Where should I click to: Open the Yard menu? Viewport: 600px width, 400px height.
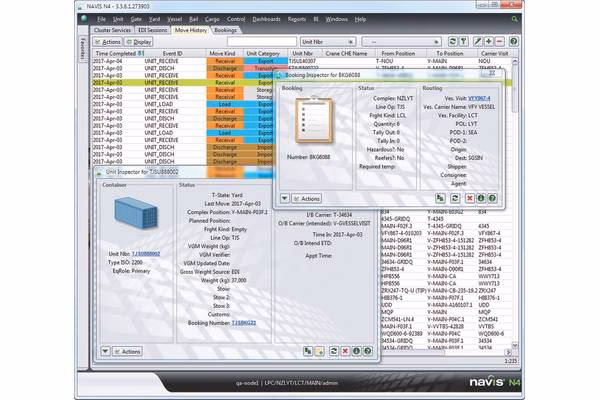(x=155, y=19)
